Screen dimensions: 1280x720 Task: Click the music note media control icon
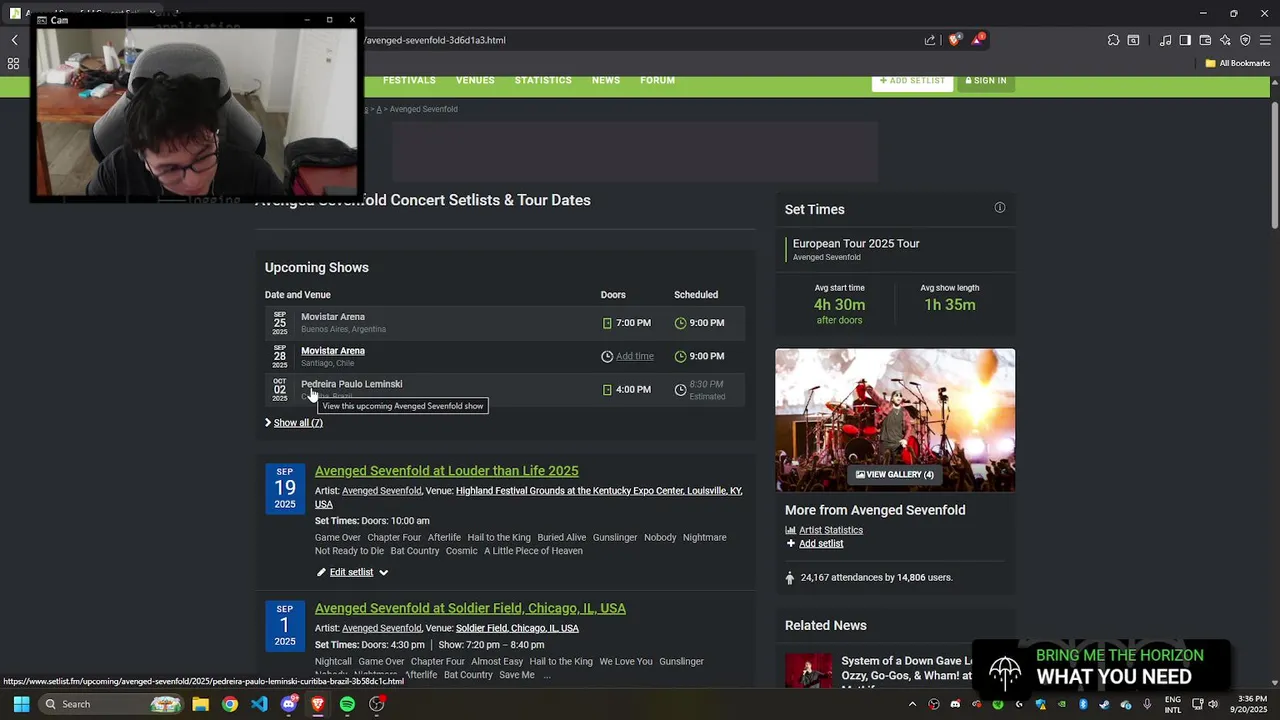[1165, 40]
